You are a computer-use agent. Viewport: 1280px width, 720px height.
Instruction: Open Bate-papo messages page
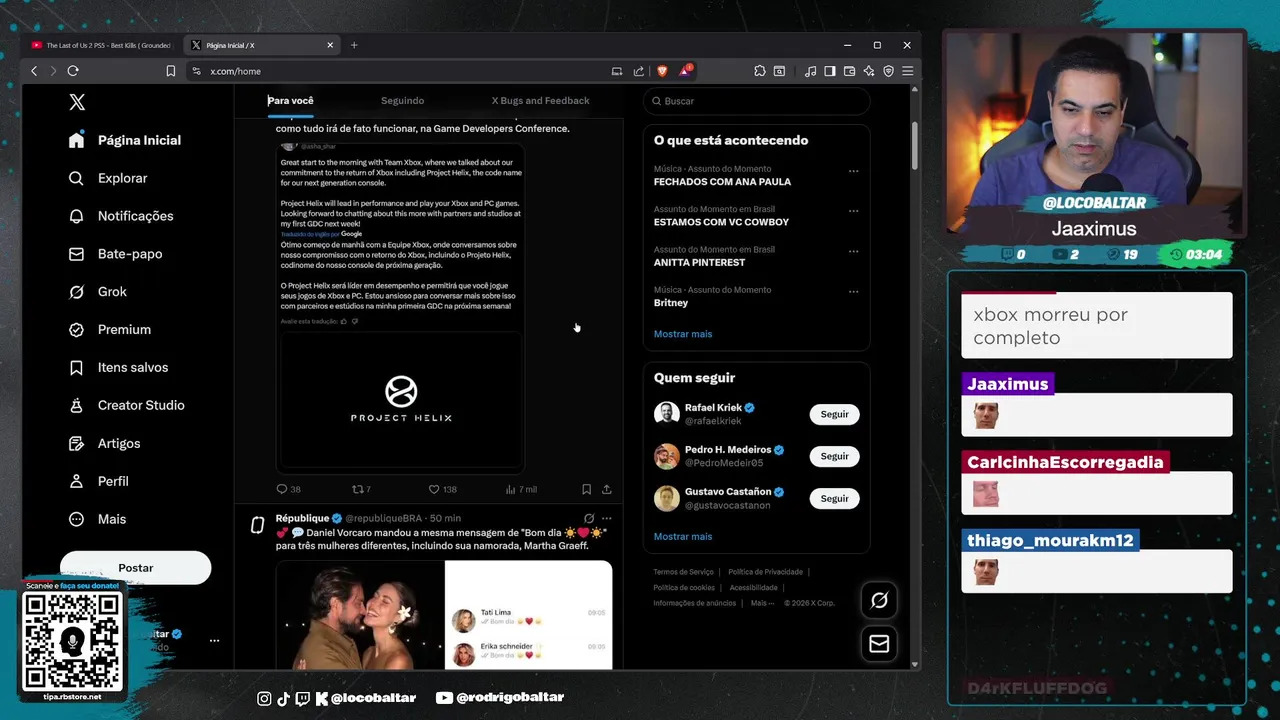[x=115, y=254]
